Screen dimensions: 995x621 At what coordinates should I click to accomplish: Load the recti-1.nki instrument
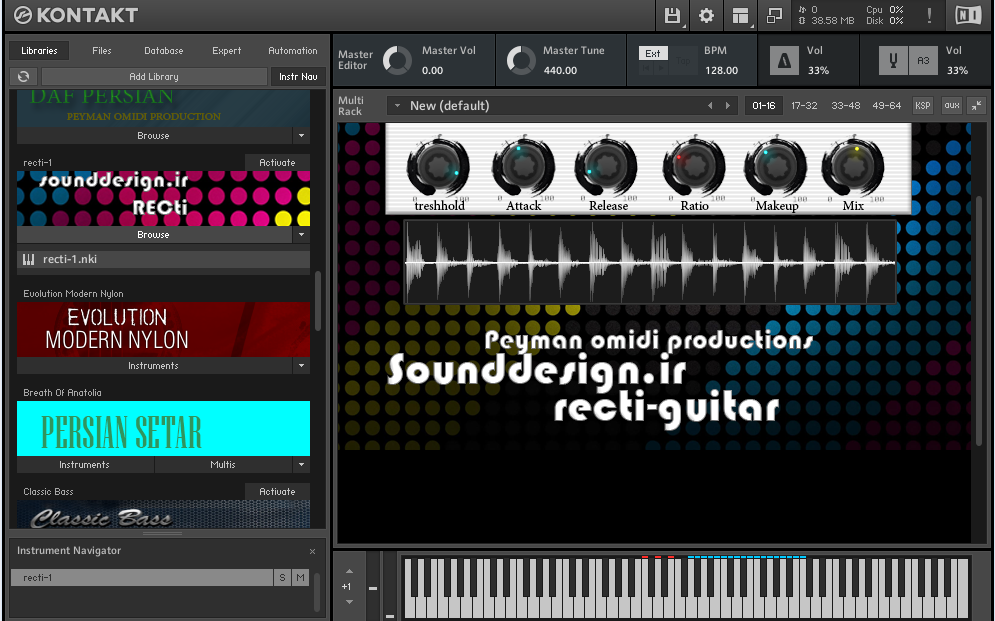point(164,259)
